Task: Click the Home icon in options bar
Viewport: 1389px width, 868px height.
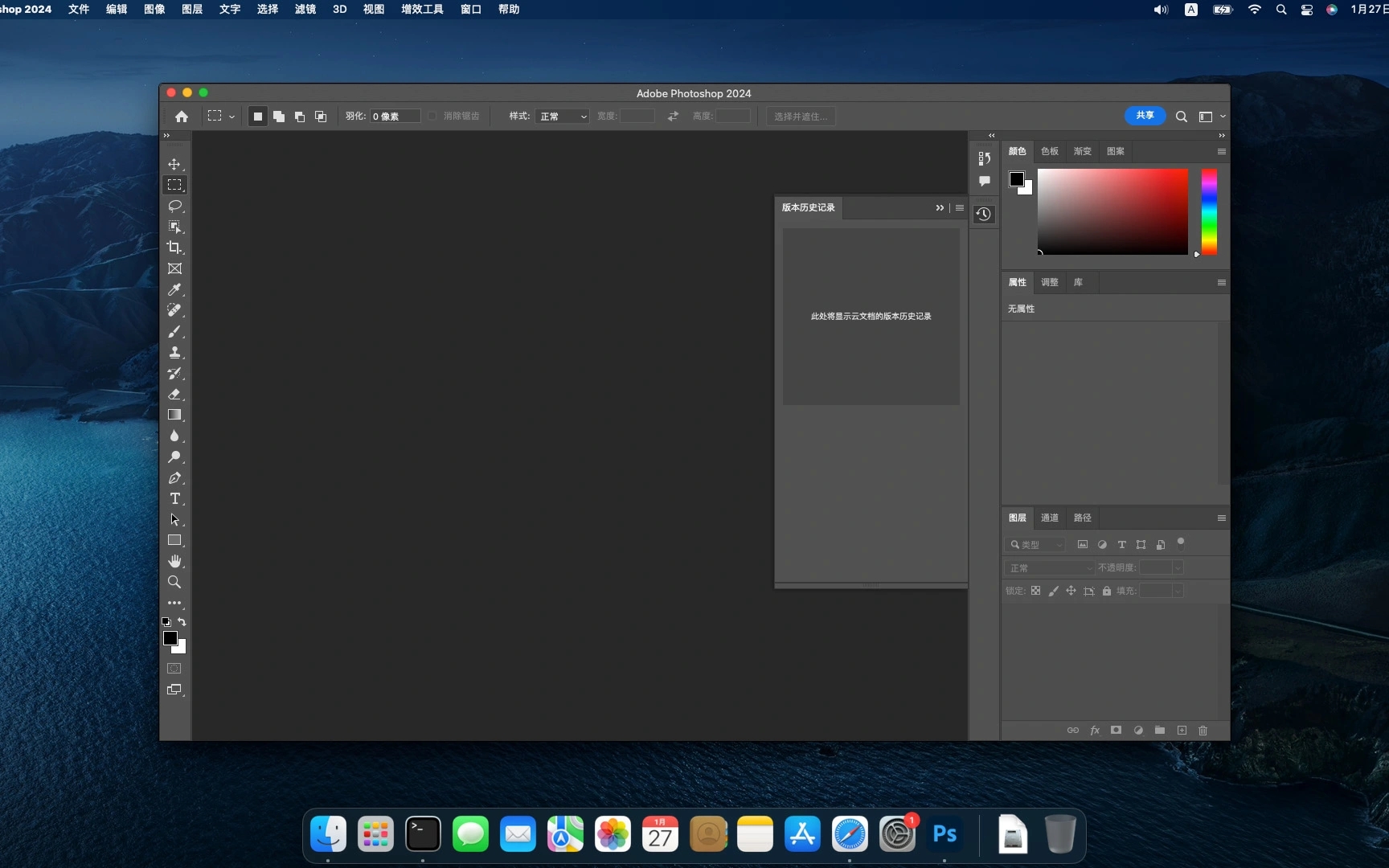Action: pos(182,117)
